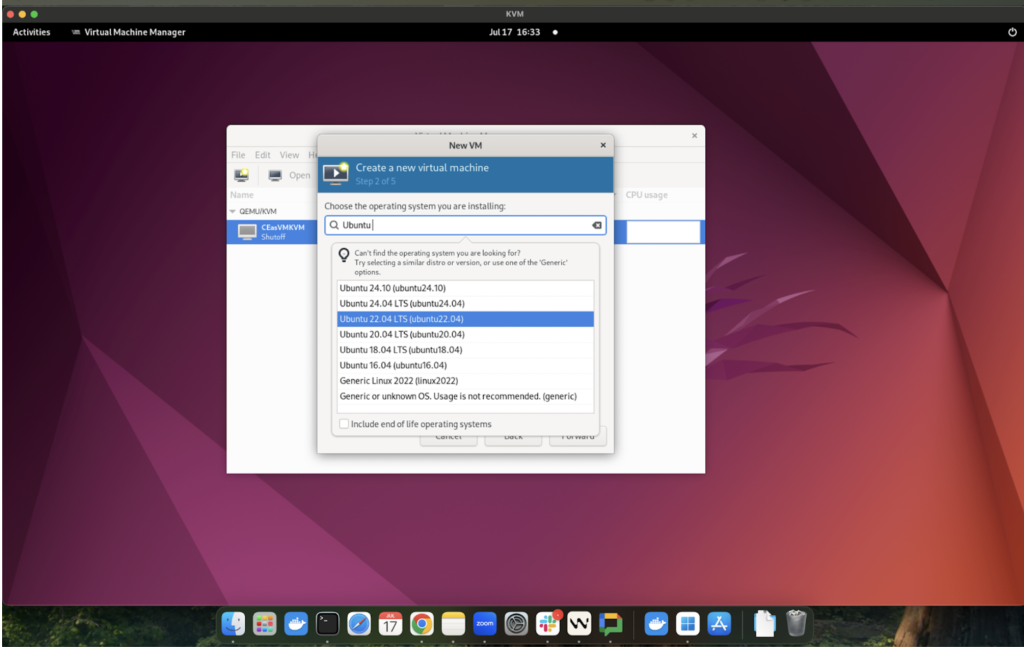Open Google Chat from the dock

pyautogui.click(x=611, y=623)
